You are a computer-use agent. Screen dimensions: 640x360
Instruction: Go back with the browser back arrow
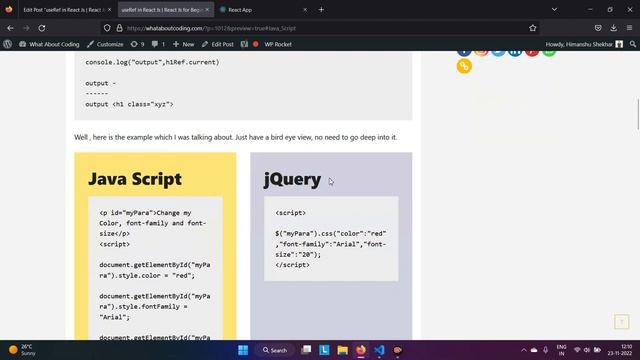coord(10,28)
